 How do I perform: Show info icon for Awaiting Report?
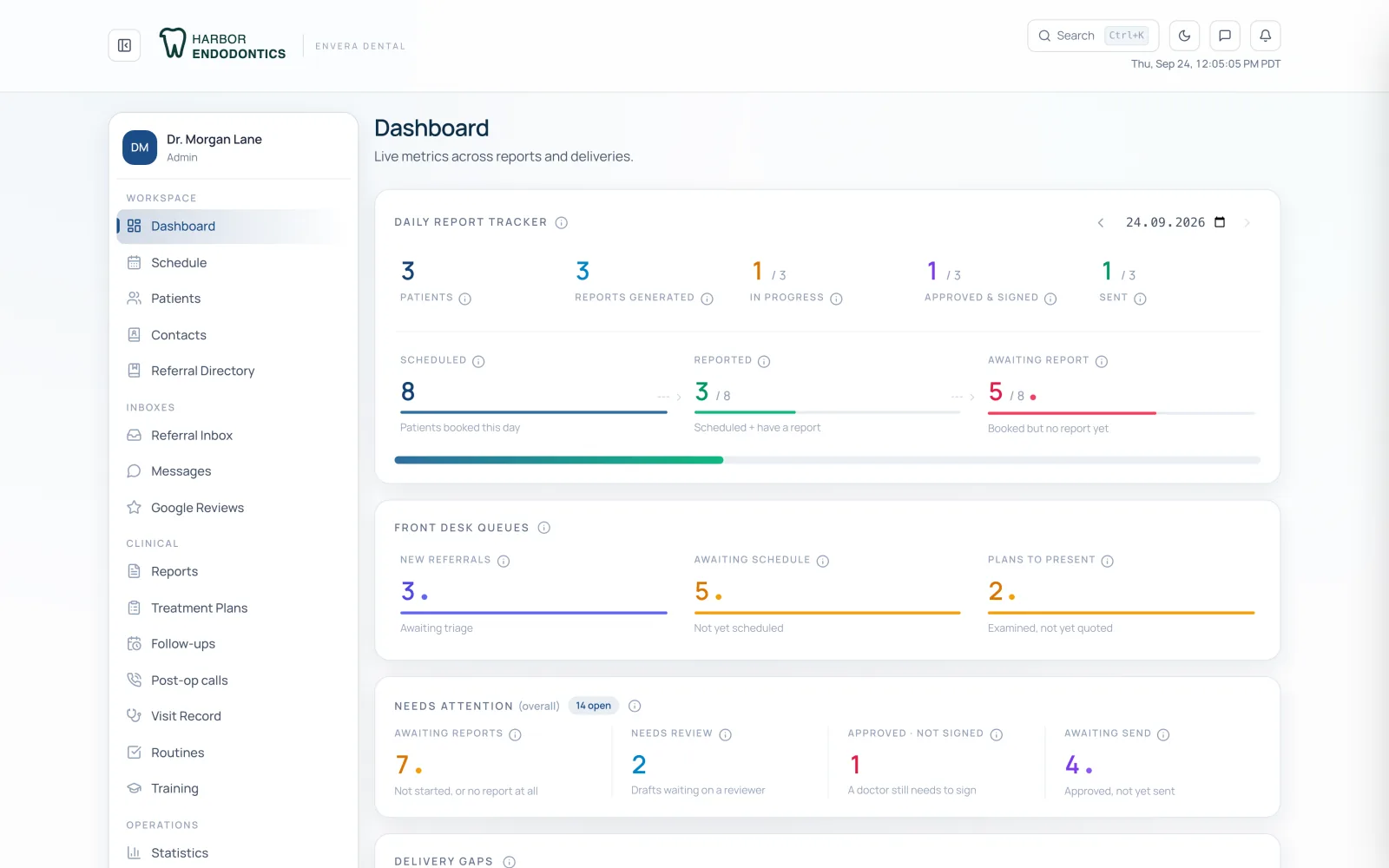[1101, 361]
